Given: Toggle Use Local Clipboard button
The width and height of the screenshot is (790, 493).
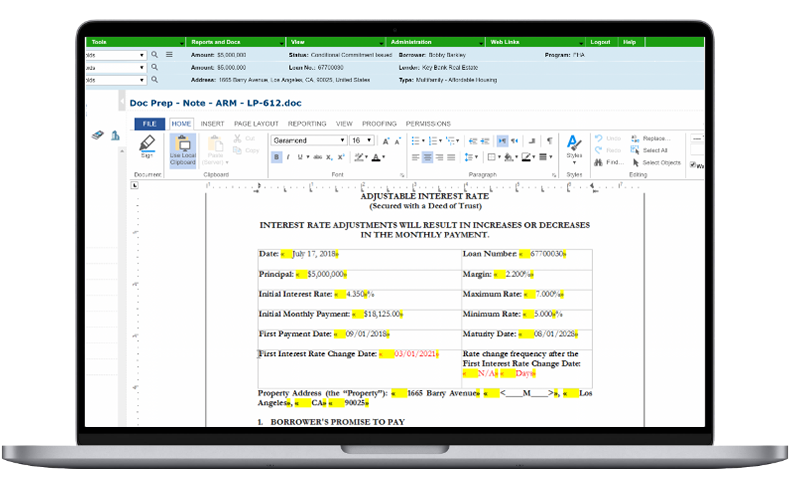Looking at the screenshot, I should pyautogui.click(x=183, y=150).
